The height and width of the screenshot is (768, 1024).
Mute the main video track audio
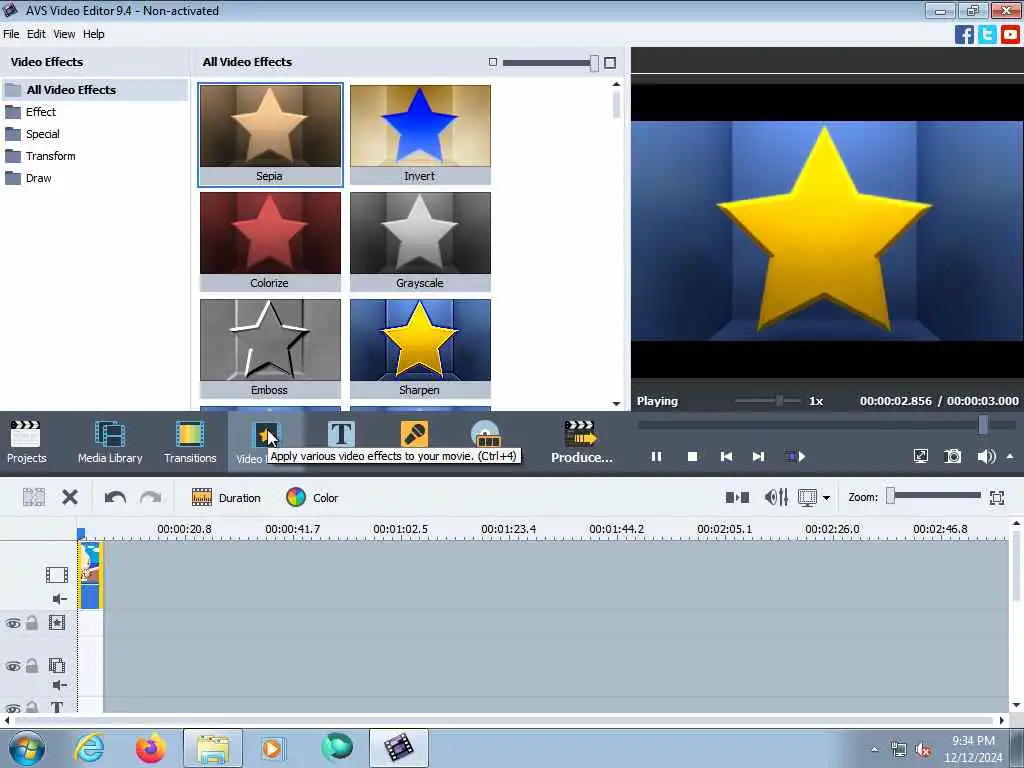point(59,599)
